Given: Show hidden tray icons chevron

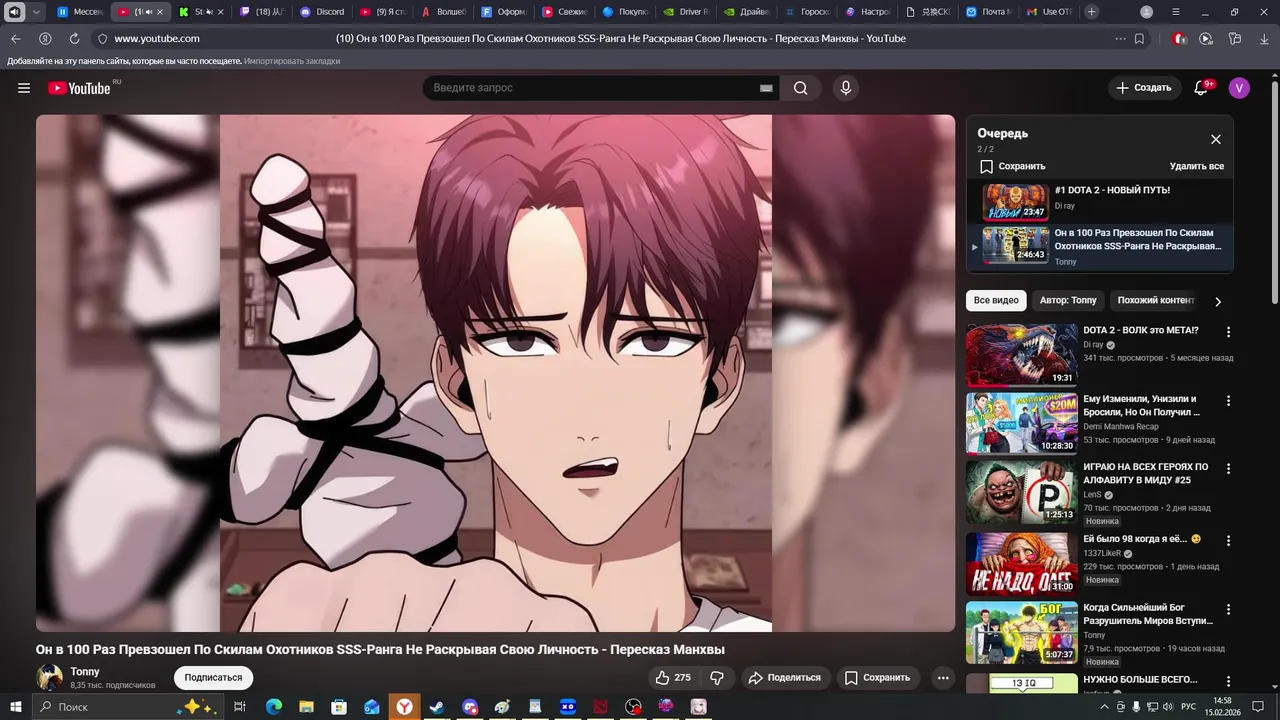Looking at the screenshot, I should (x=1105, y=707).
